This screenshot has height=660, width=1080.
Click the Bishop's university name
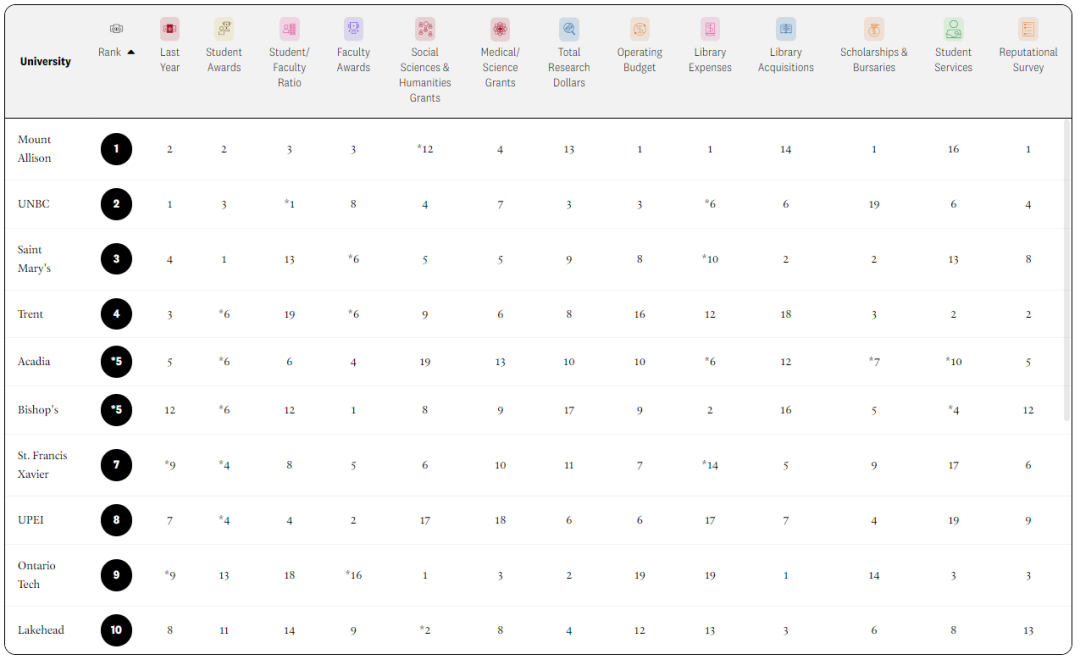[38, 410]
